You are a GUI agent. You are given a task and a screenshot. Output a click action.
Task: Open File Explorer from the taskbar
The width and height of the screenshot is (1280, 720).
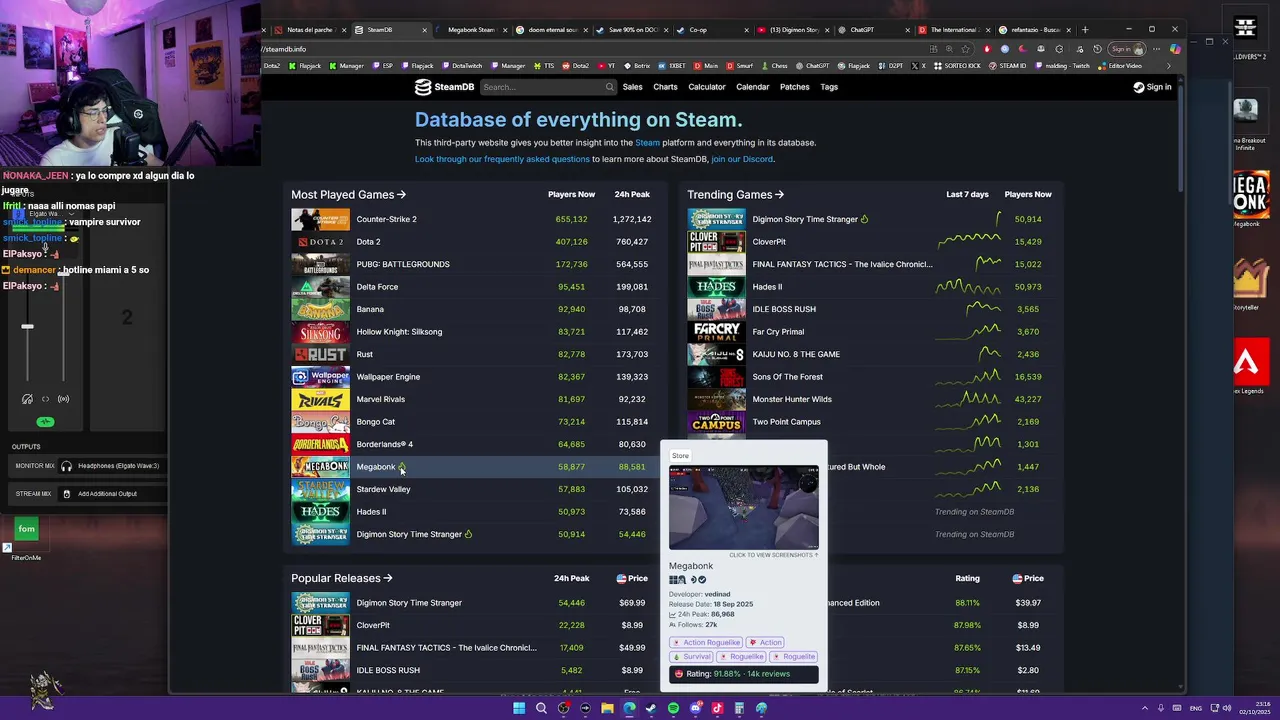point(607,708)
